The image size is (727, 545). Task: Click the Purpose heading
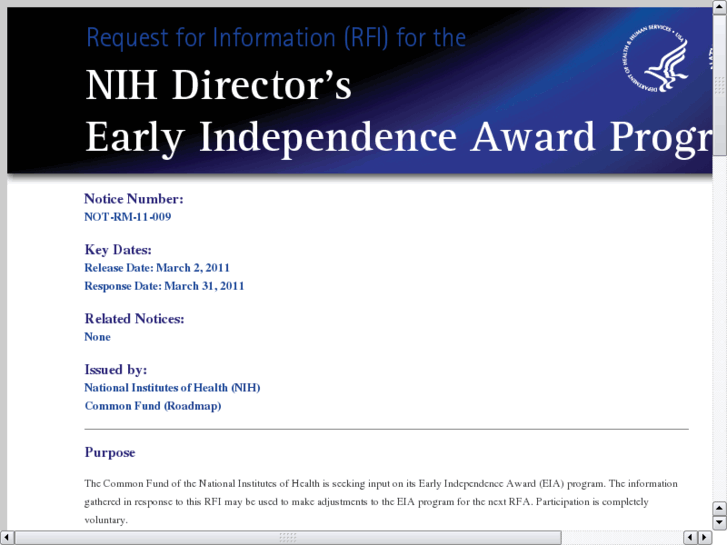[x=110, y=452]
